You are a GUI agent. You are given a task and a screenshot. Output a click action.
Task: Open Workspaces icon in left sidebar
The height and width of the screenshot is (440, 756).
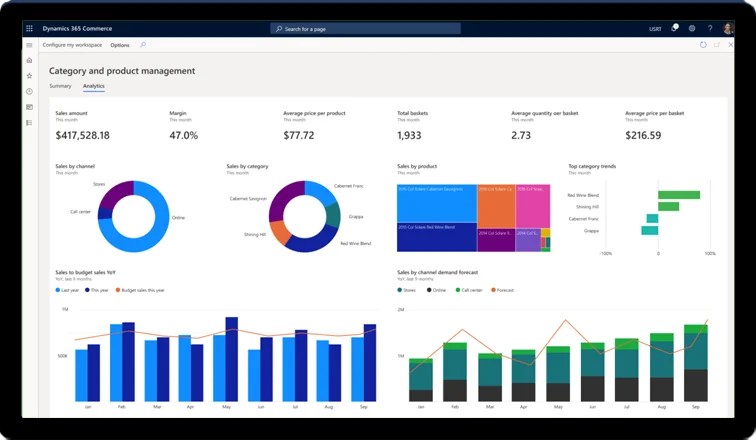(29, 106)
